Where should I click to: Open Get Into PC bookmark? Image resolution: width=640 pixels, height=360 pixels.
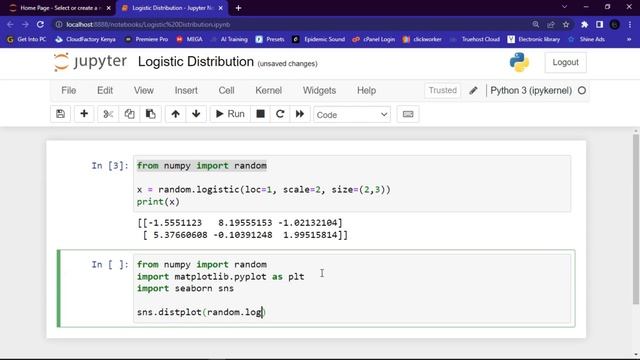(x=27, y=39)
